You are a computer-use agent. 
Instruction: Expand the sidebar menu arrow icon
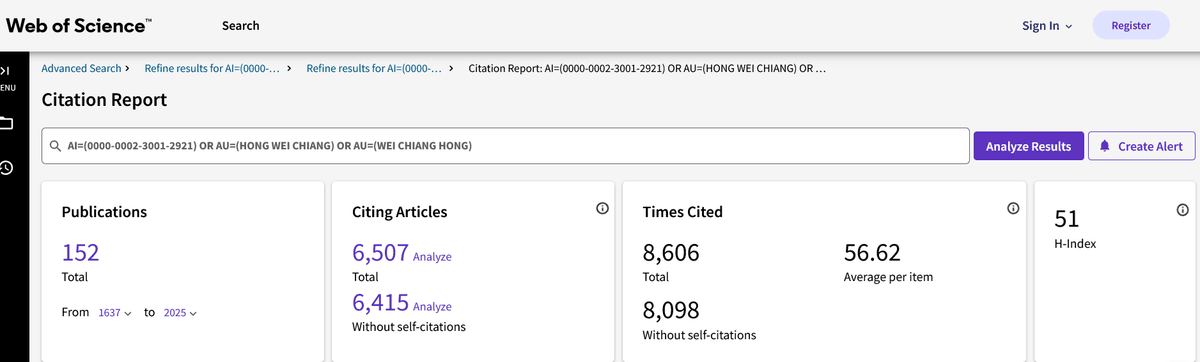6,71
